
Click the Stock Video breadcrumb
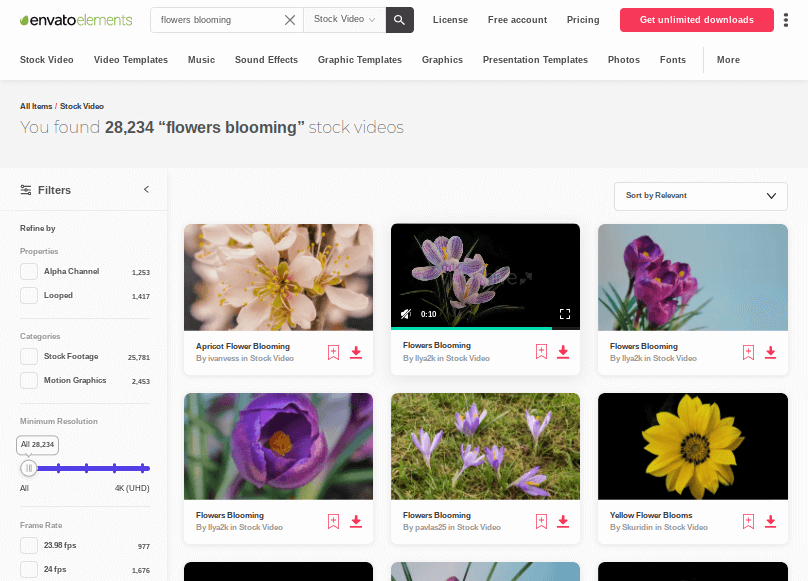[82, 106]
